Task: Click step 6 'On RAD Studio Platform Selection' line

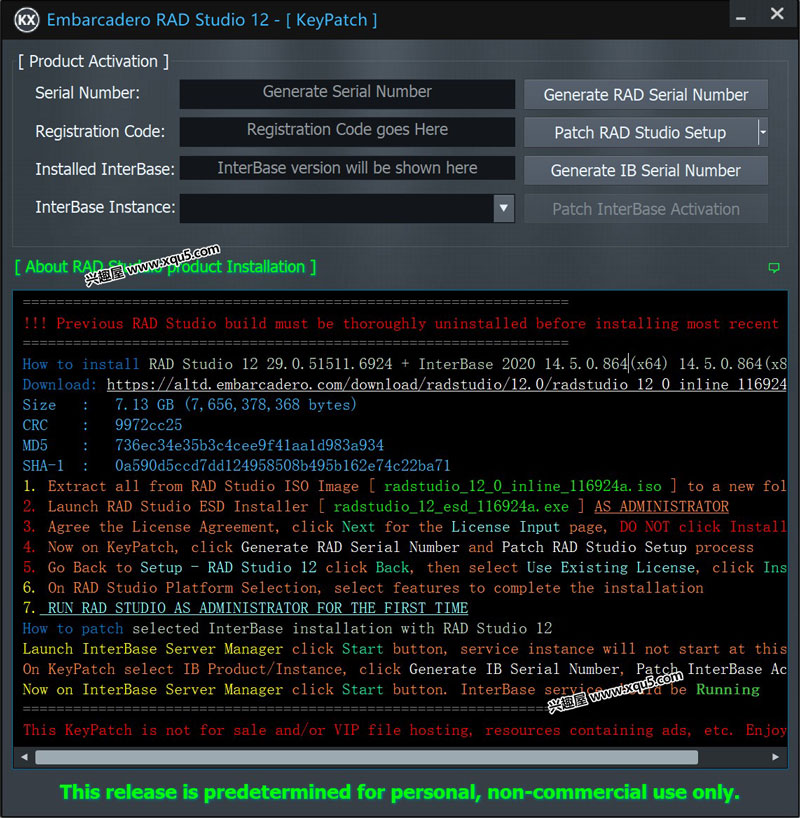Action: point(363,588)
